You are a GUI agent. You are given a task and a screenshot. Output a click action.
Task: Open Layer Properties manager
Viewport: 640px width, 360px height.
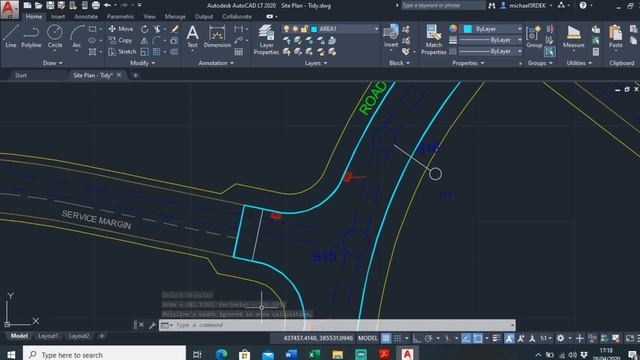click(x=266, y=39)
